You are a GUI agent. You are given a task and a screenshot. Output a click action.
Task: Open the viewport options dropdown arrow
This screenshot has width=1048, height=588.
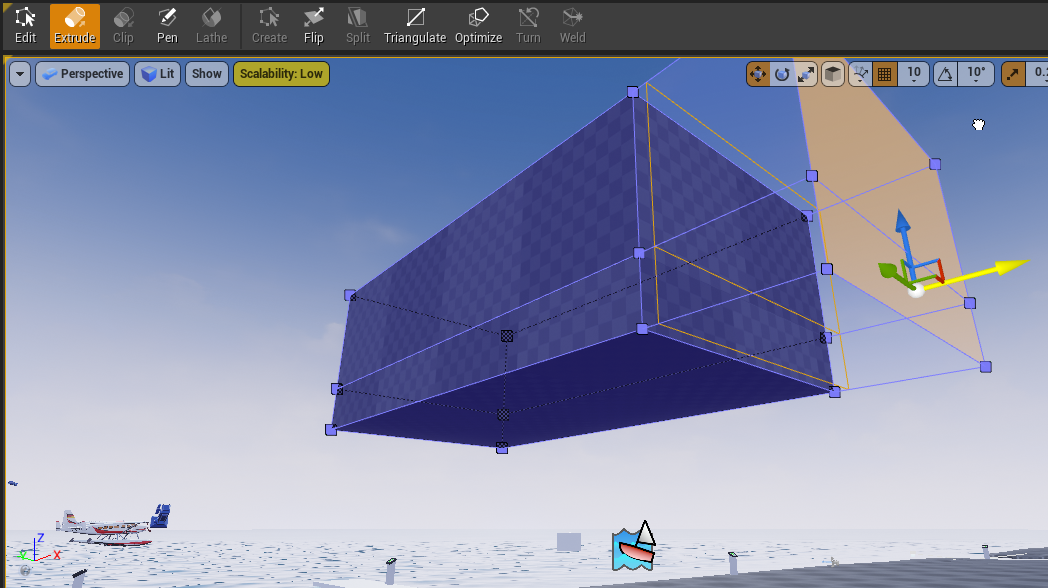(18, 73)
